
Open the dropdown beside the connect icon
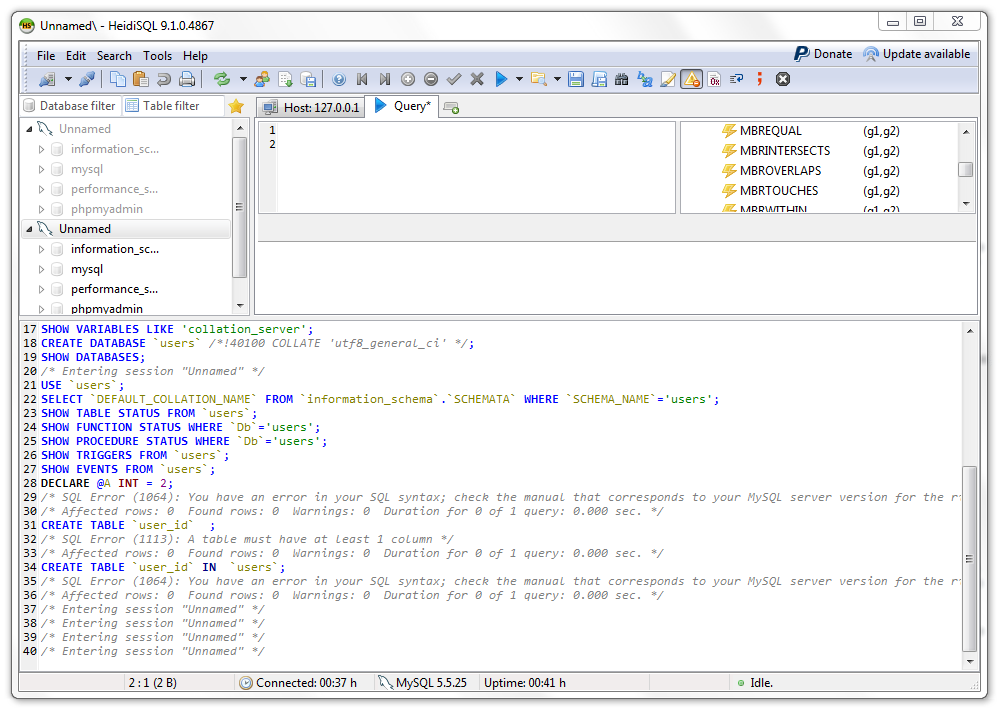pos(67,79)
